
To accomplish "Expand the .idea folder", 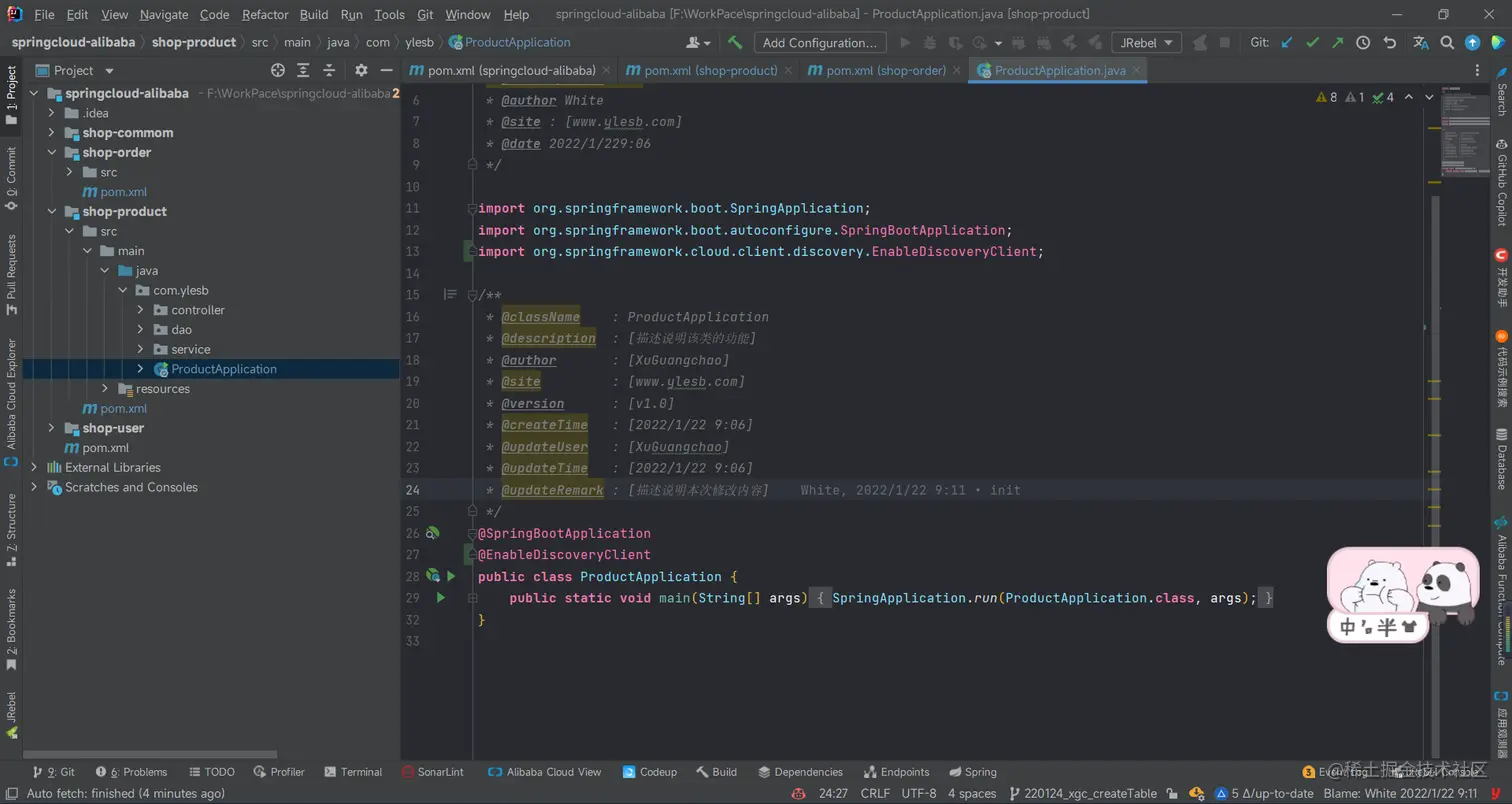I will tap(51, 113).
